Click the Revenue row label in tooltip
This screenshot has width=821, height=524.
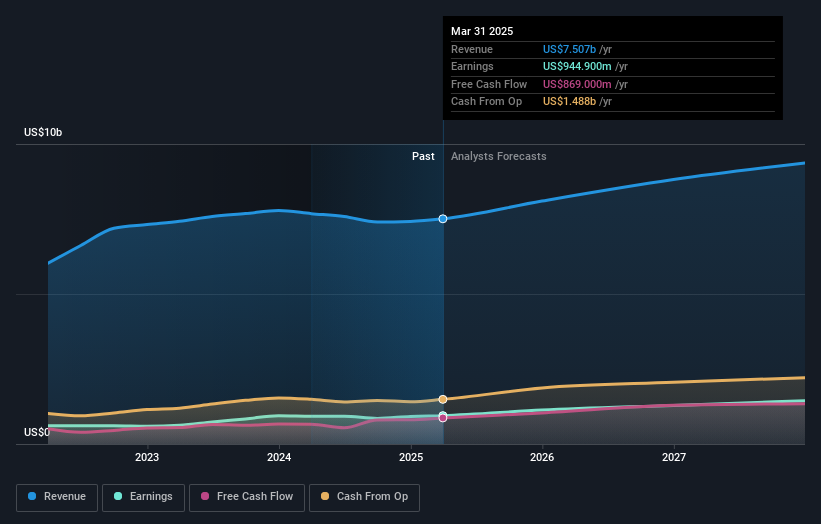coord(472,49)
